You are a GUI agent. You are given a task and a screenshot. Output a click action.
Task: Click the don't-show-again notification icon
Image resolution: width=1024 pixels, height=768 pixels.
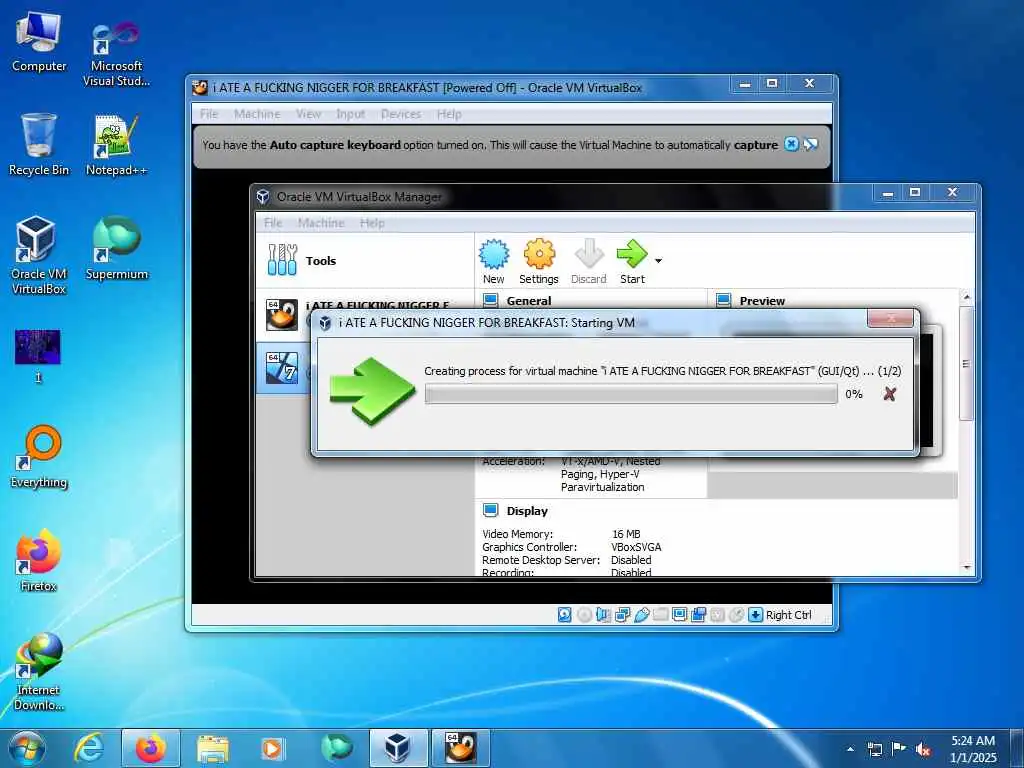(810, 144)
